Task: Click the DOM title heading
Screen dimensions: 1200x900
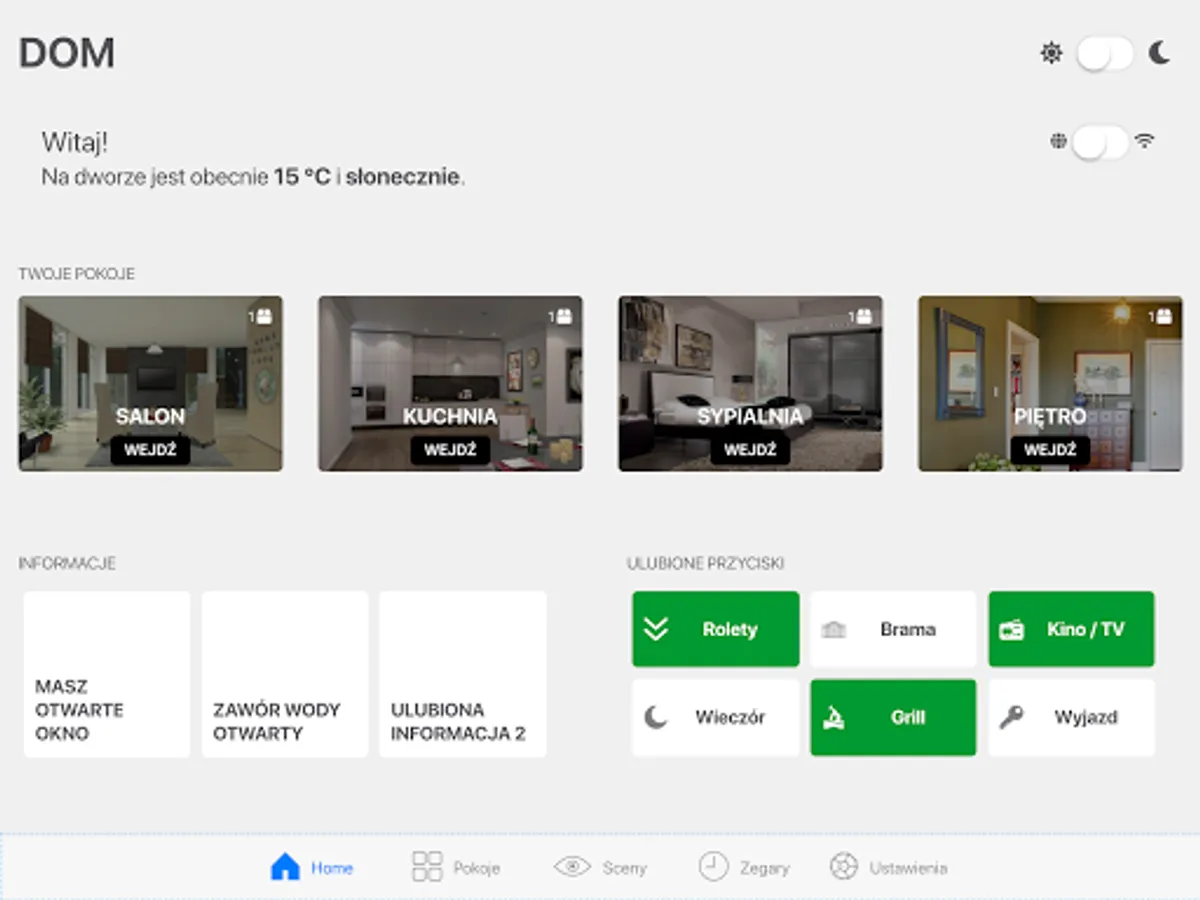Action: pyautogui.click(x=67, y=53)
